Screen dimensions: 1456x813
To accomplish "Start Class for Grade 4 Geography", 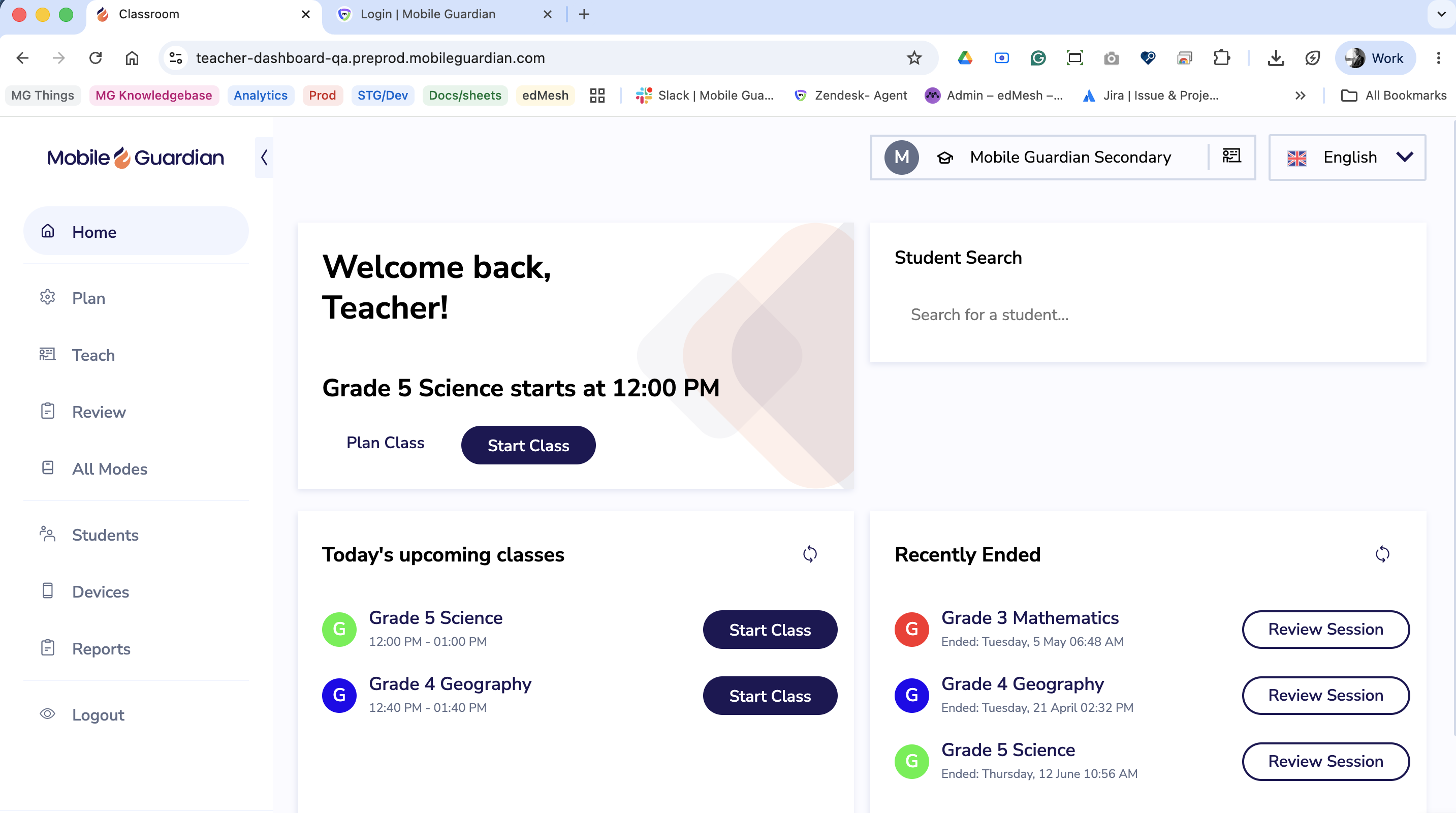I will click(770, 696).
